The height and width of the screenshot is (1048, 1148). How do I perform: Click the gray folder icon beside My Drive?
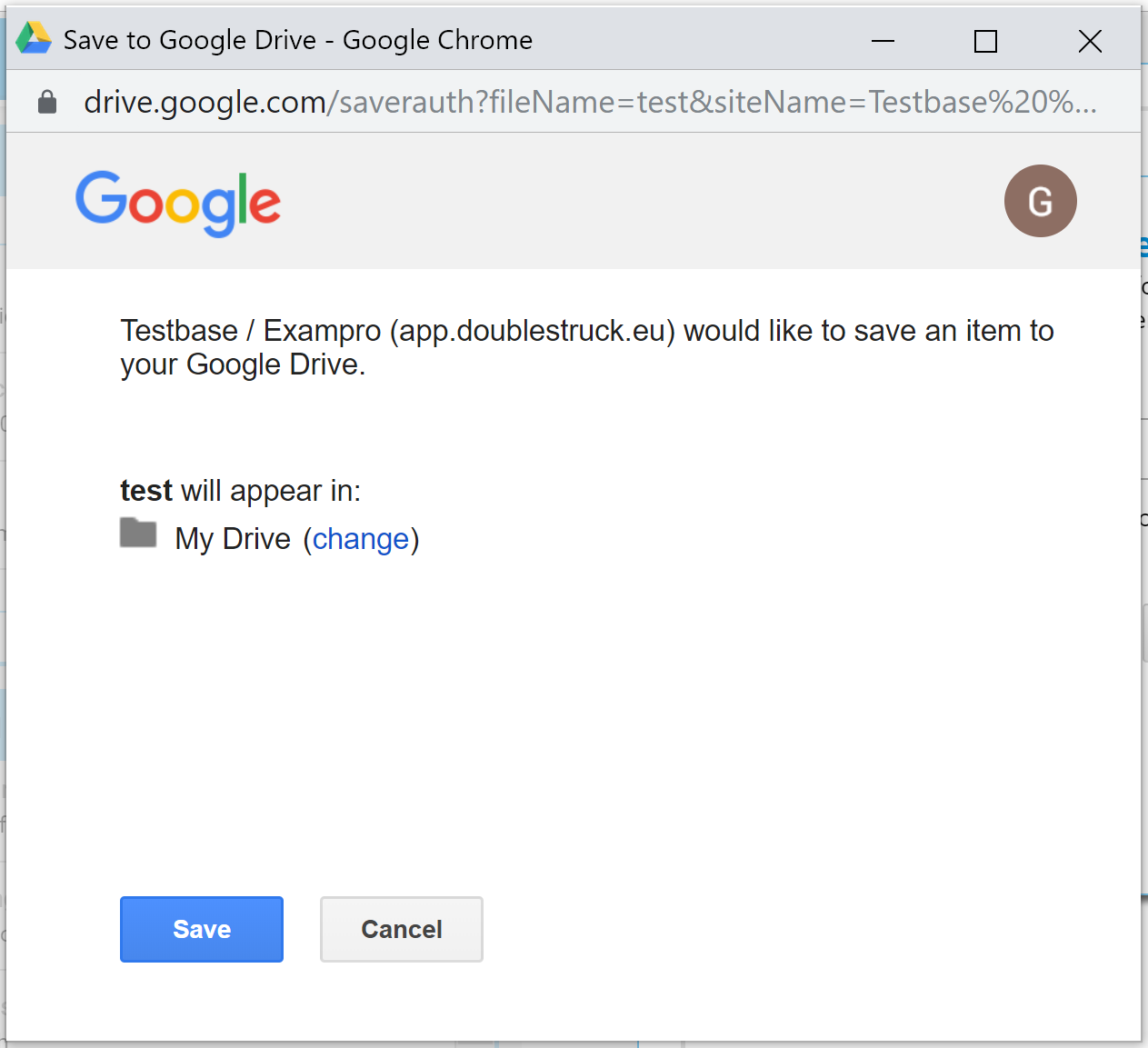[x=138, y=533]
